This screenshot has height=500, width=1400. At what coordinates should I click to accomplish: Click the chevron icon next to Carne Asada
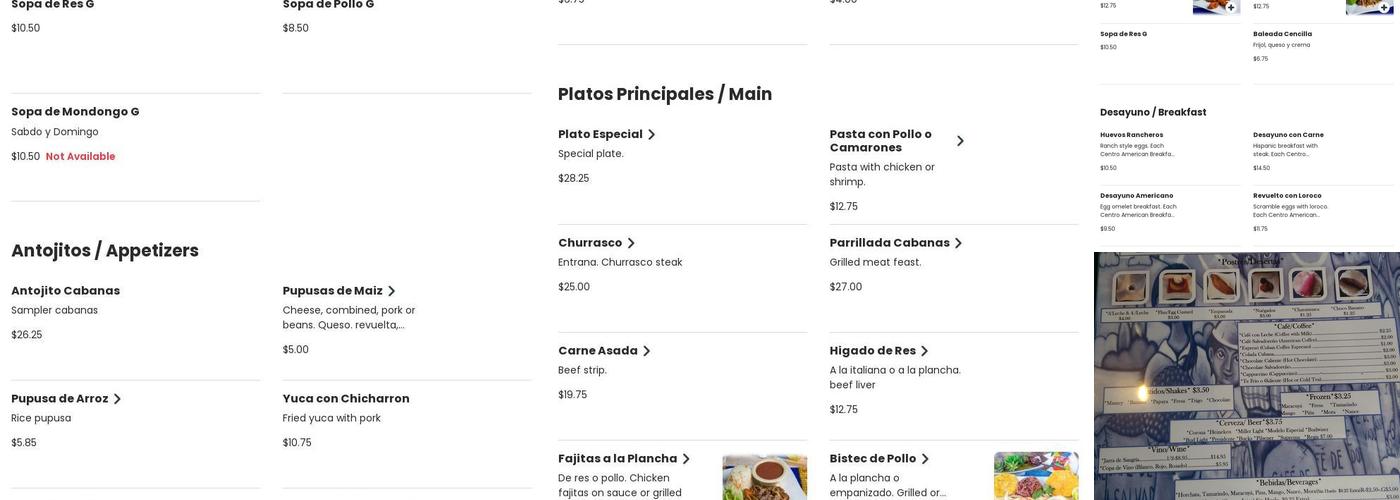coord(647,351)
